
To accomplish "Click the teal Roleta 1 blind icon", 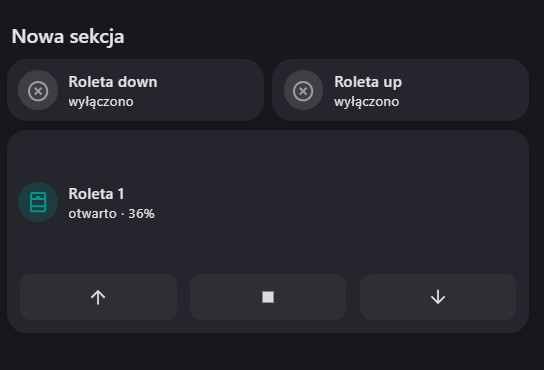I will (x=38, y=202).
